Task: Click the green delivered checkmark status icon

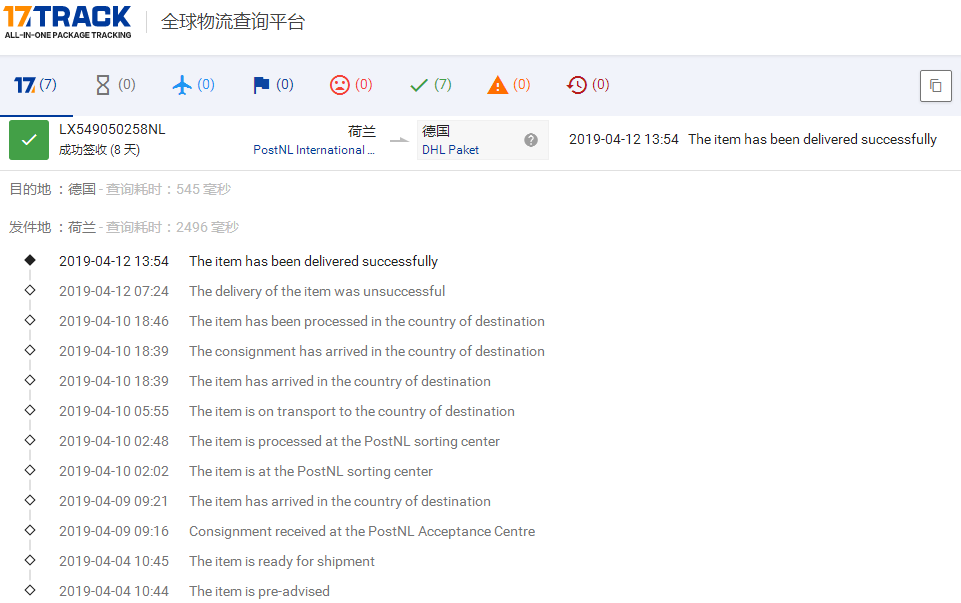Action: click(x=28, y=140)
